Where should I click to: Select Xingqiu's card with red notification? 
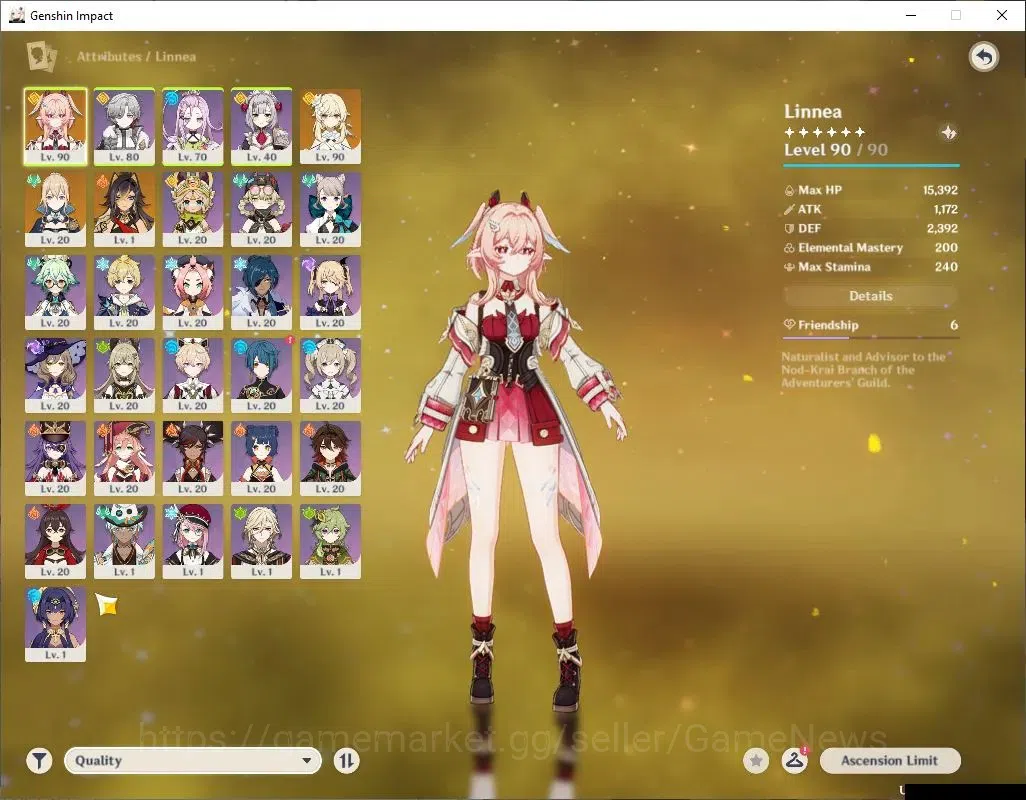tap(262, 375)
